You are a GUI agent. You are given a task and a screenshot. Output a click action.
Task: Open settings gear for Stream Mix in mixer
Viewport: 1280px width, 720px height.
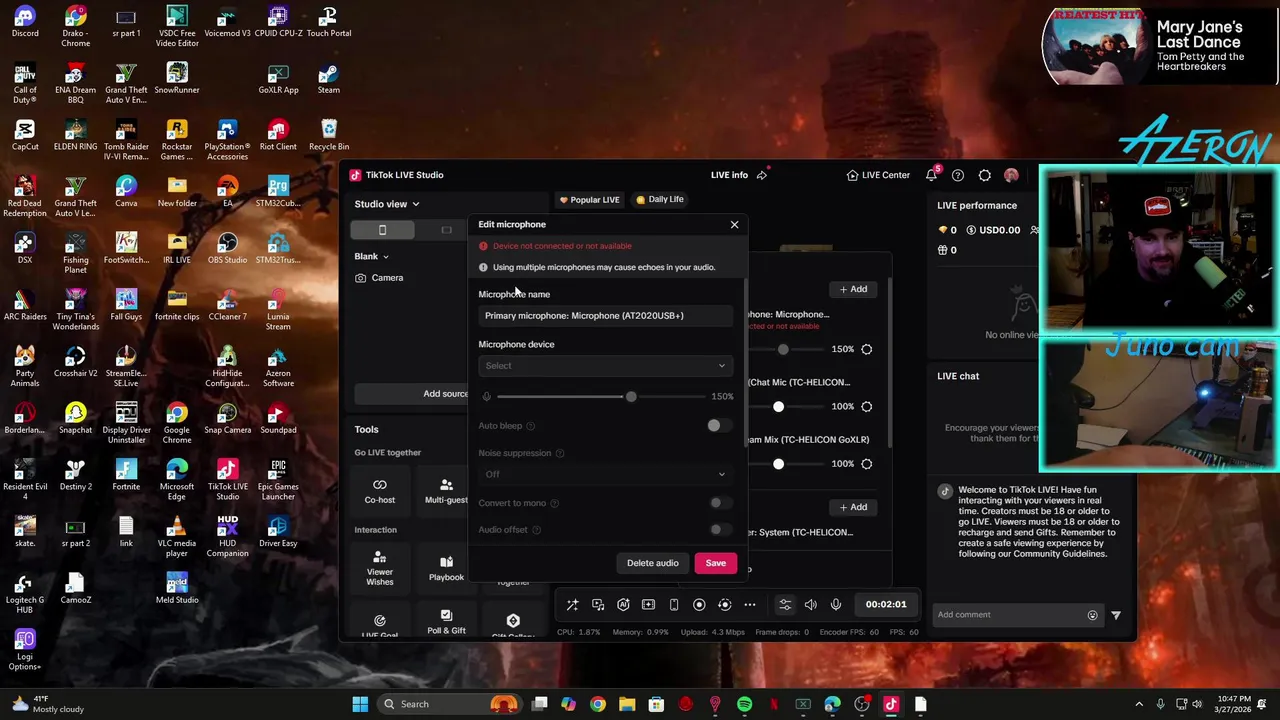click(867, 464)
